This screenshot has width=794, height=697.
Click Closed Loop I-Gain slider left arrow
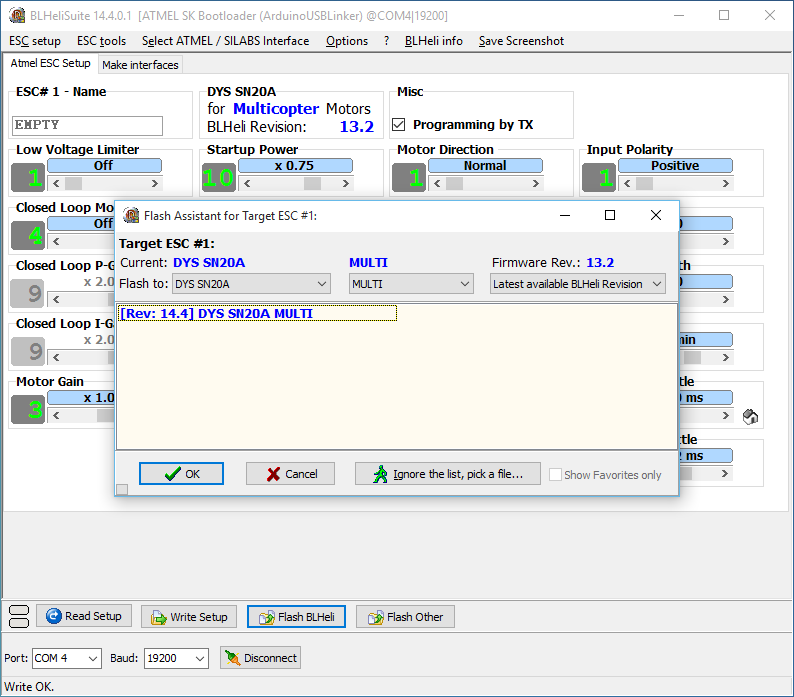[x=56, y=358]
